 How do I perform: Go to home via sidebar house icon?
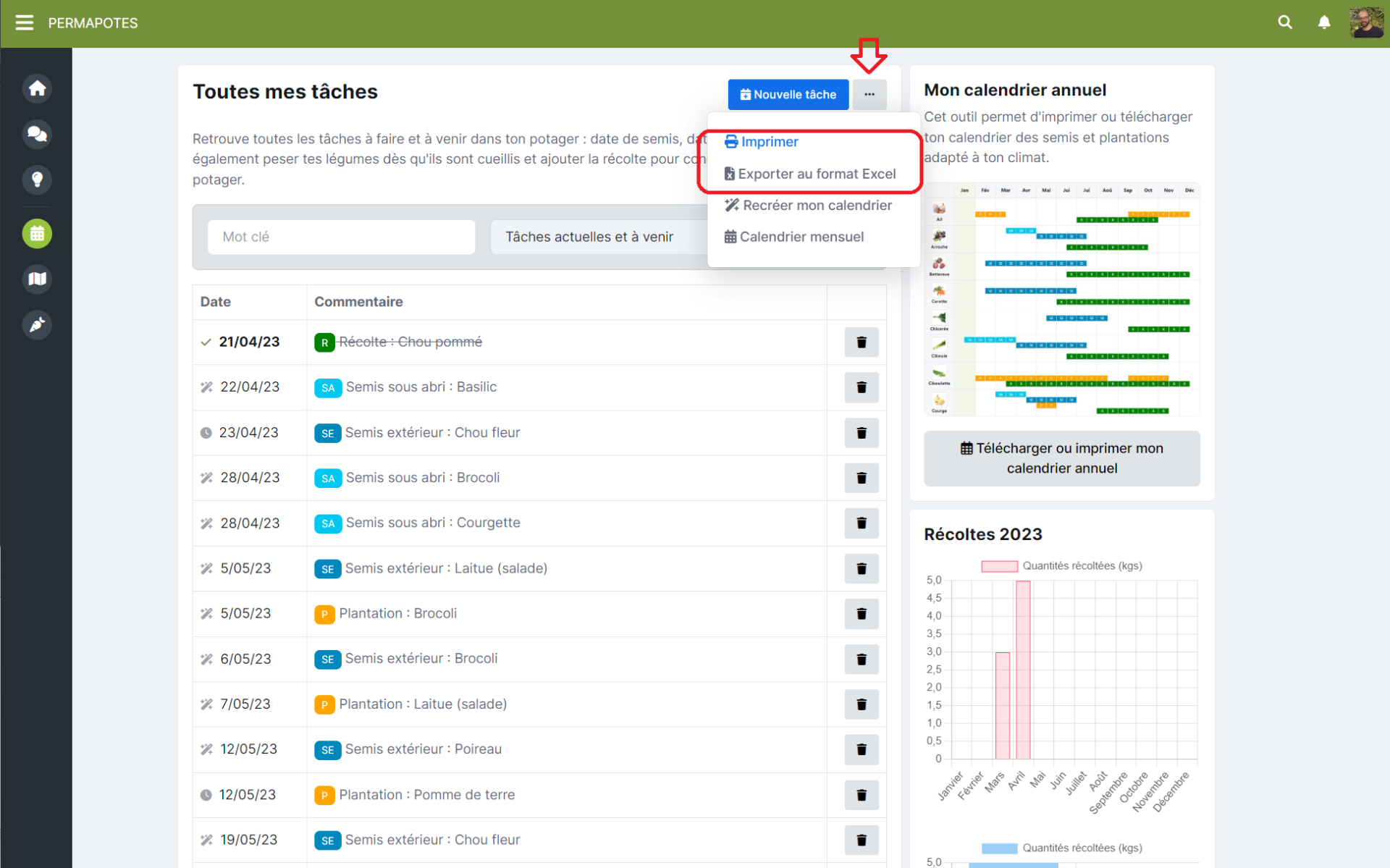click(x=37, y=88)
